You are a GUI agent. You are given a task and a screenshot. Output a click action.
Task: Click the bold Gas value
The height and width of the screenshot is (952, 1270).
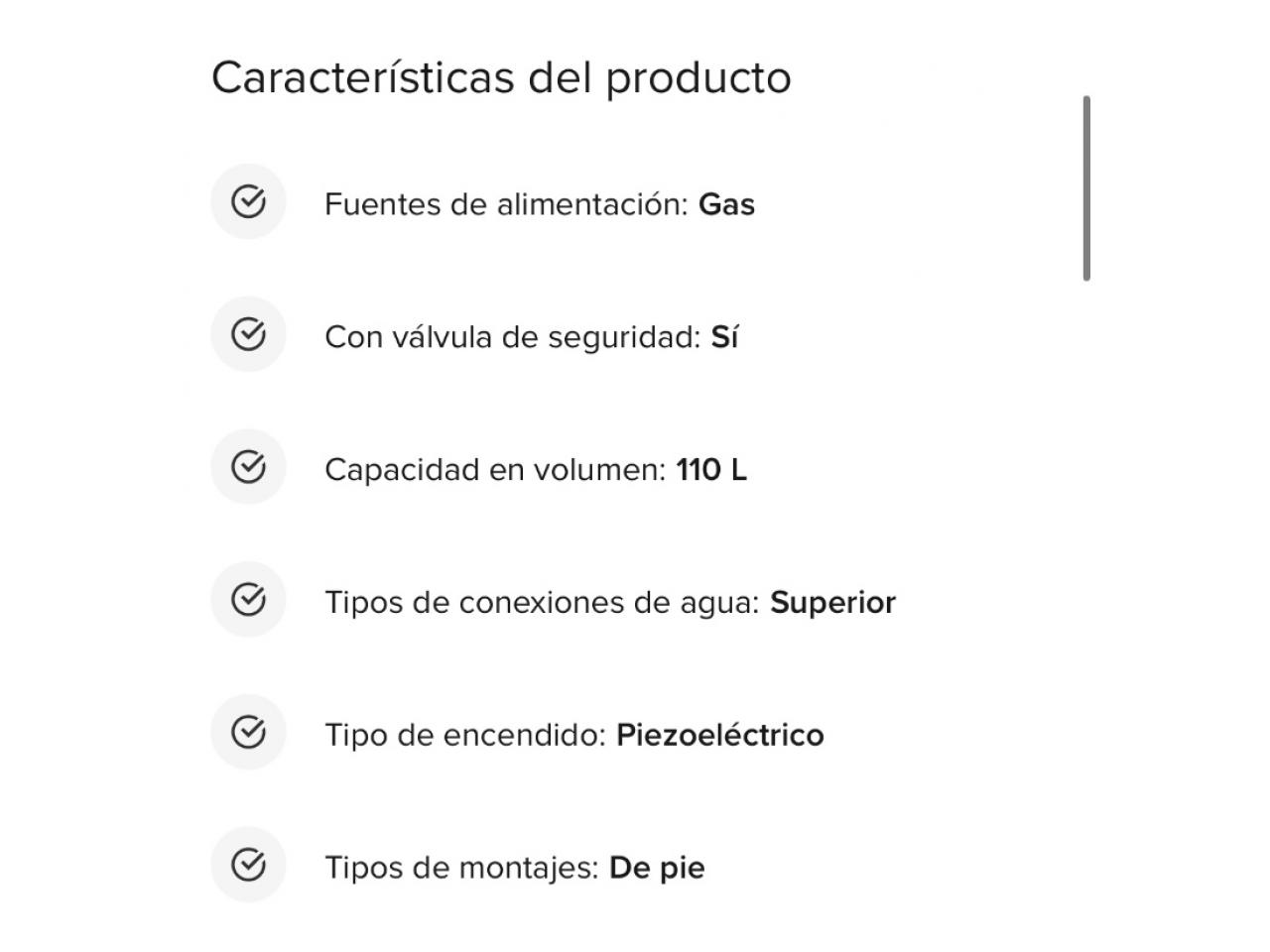(x=726, y=204)
